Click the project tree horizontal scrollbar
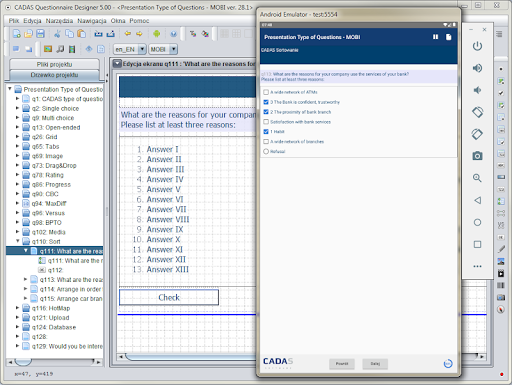 click(x=55, y=362)
